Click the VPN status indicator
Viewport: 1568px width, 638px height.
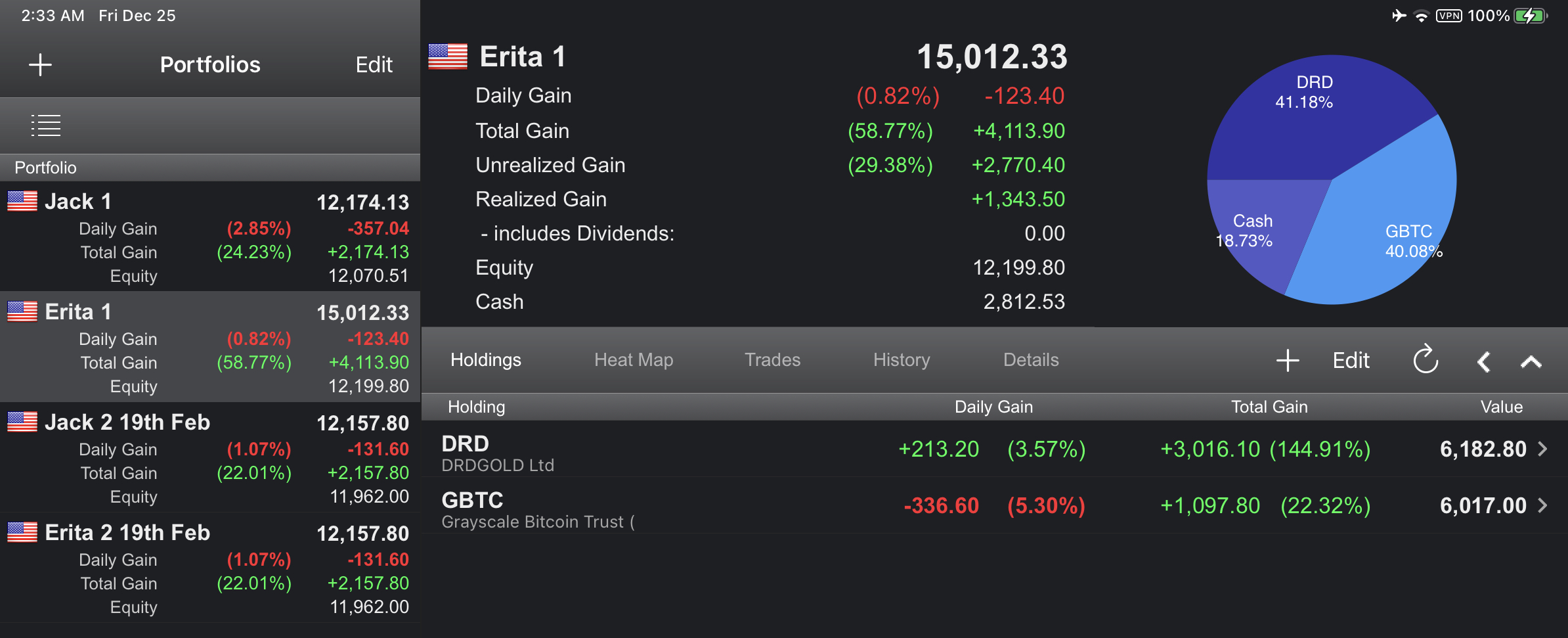[x=1448, y=16]
